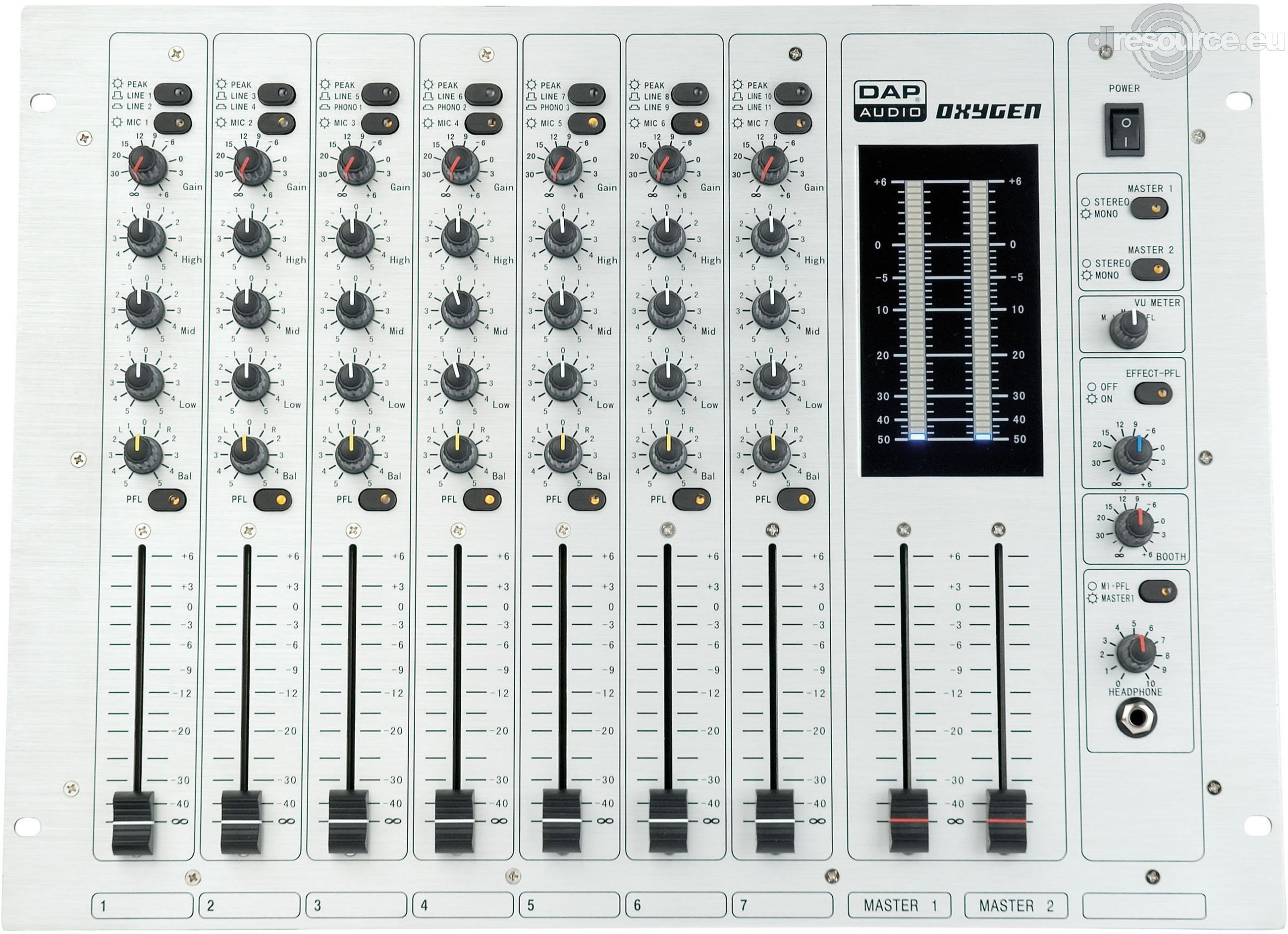Toggle Master 2 stereo/mono switch
The height and width of the screenshot is (934, 1288).
(x=1150, y=269)
